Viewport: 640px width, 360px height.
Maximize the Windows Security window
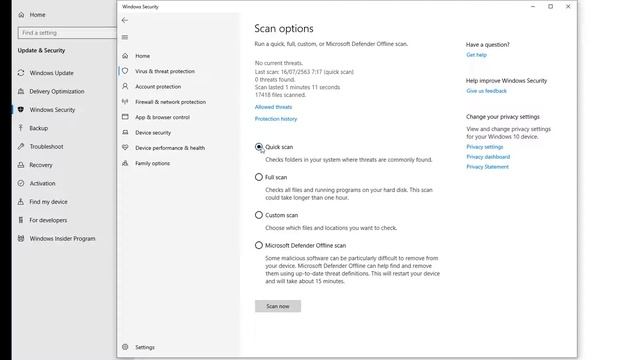[550, 7]
